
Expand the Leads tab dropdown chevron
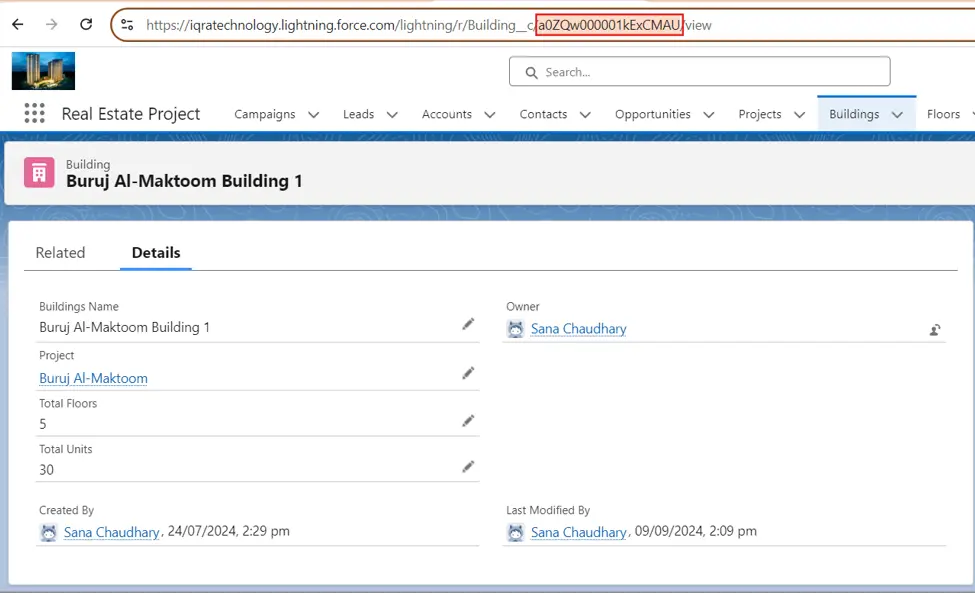pos(392,114)
